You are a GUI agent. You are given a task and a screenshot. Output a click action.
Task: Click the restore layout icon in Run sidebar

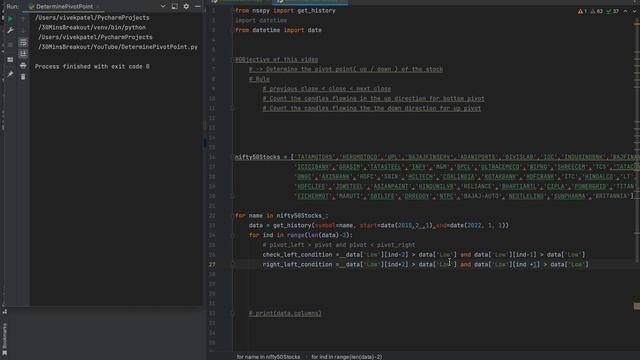(x=10, y=60)
